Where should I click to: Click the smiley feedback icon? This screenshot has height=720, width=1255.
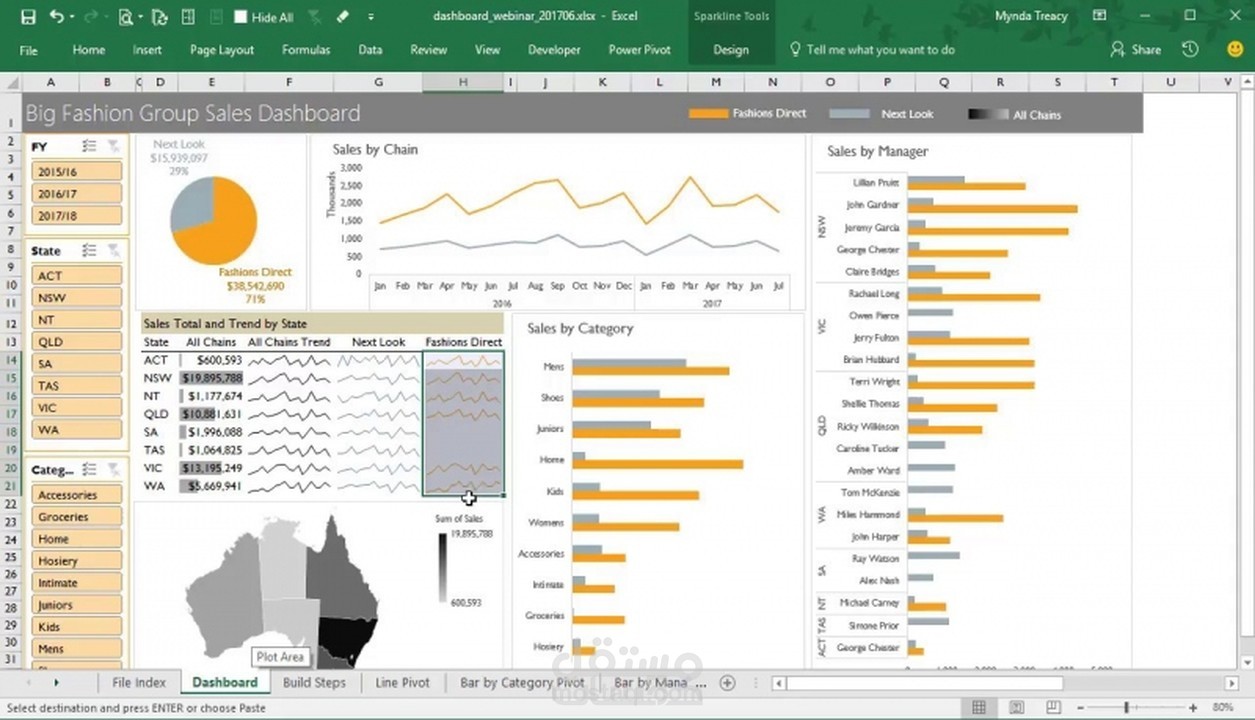[1235, 49]
